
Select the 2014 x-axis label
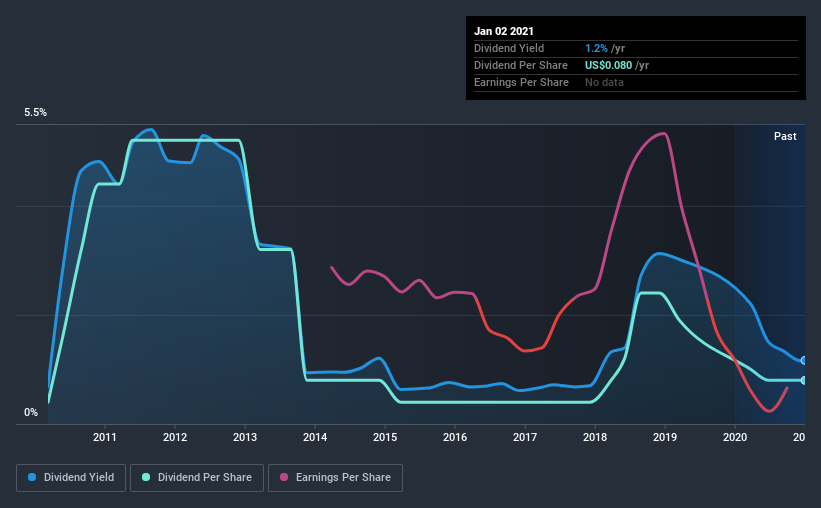[315, 437]
